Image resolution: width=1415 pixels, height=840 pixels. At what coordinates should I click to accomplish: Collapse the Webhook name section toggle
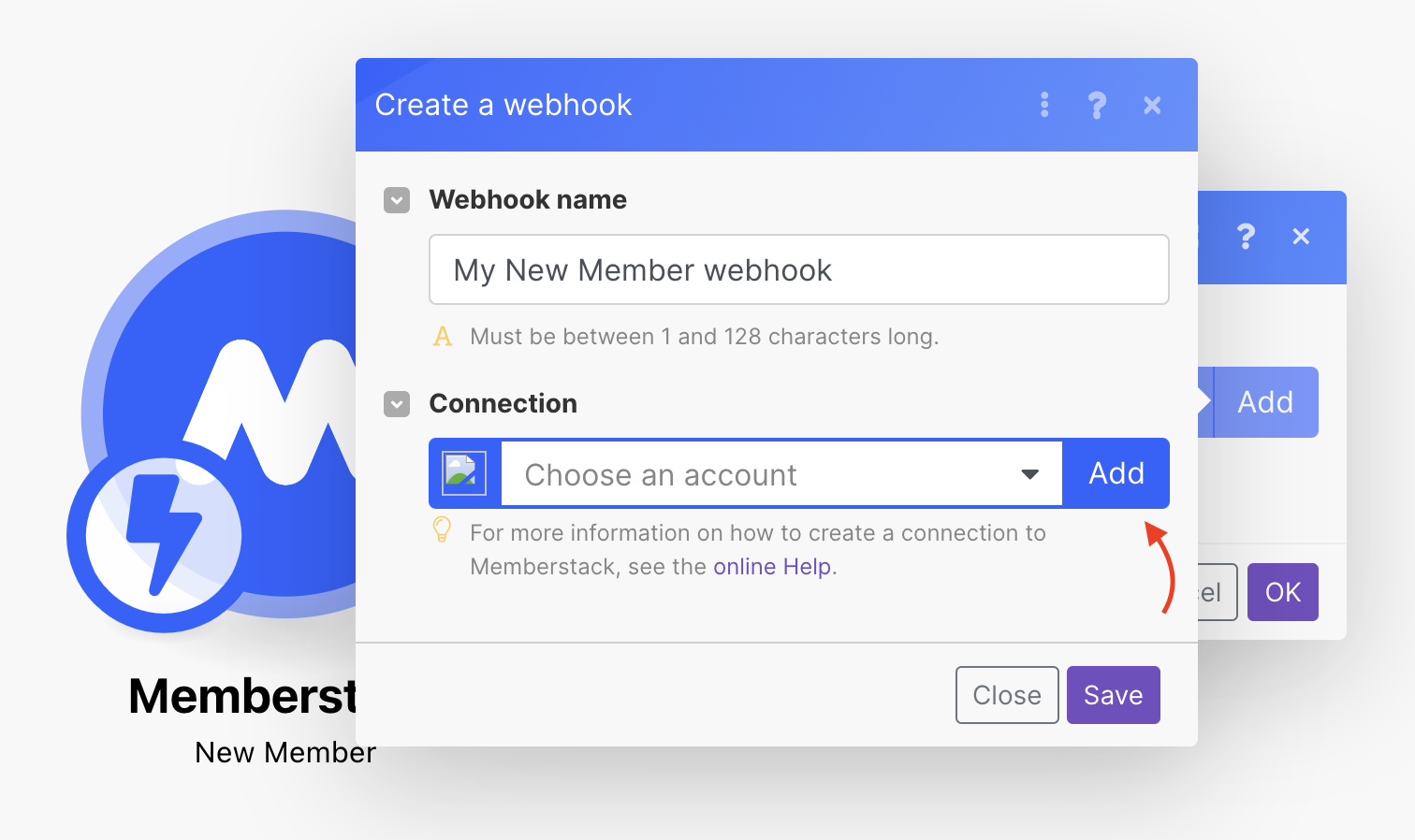coord(397,200)
